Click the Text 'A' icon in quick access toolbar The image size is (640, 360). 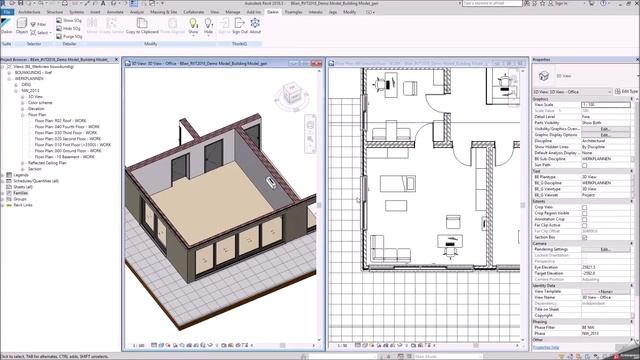103,3
